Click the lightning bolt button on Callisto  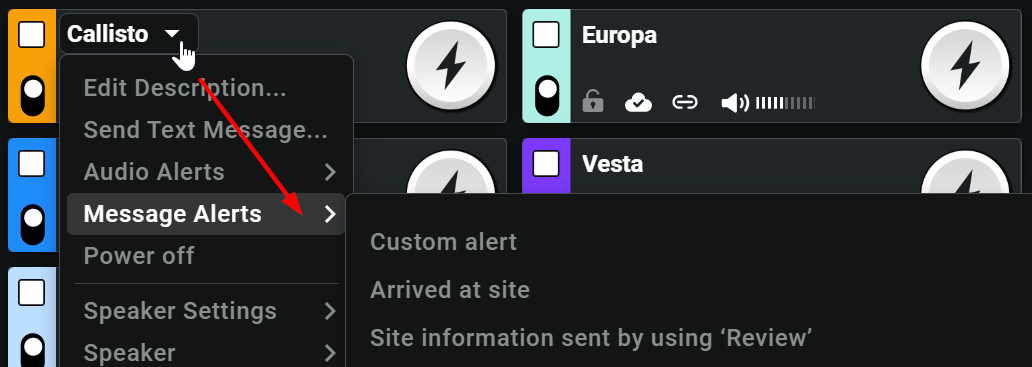pyautogui.click(x=451, y=66)
